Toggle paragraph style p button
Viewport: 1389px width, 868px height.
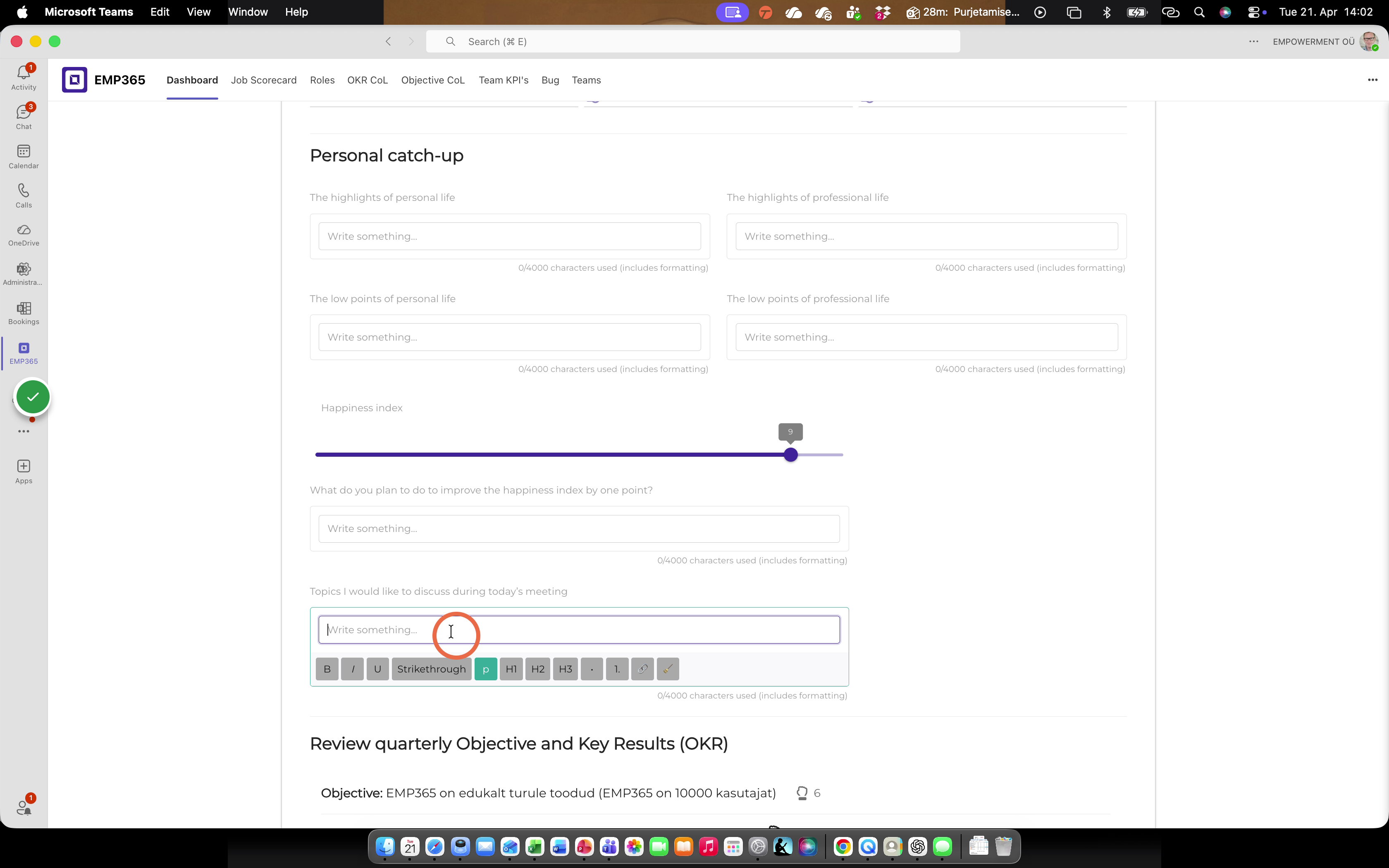pos(486,669)
